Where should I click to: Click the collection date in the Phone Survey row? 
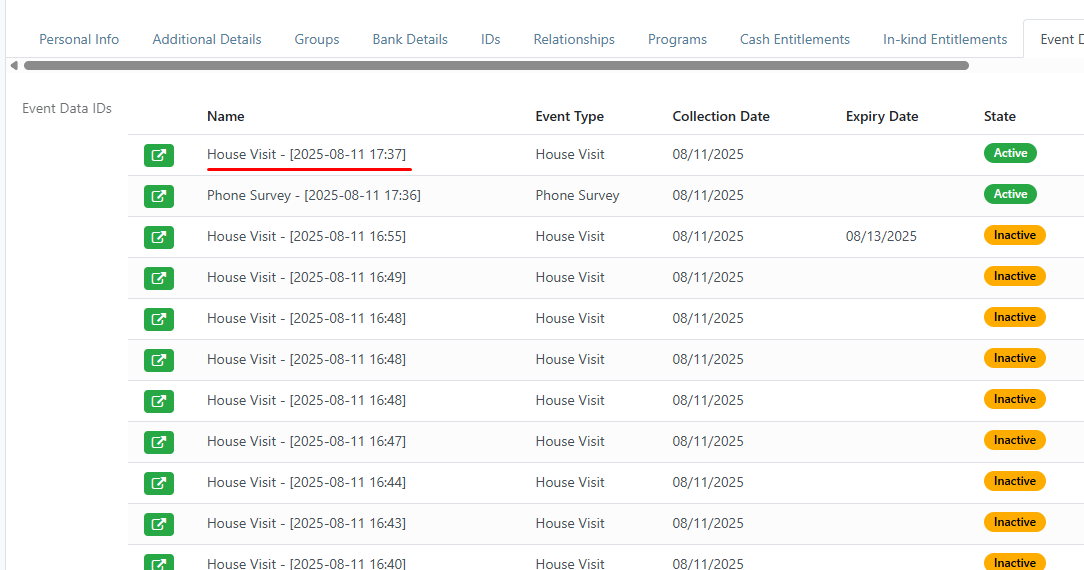click(x=708, y=195)
